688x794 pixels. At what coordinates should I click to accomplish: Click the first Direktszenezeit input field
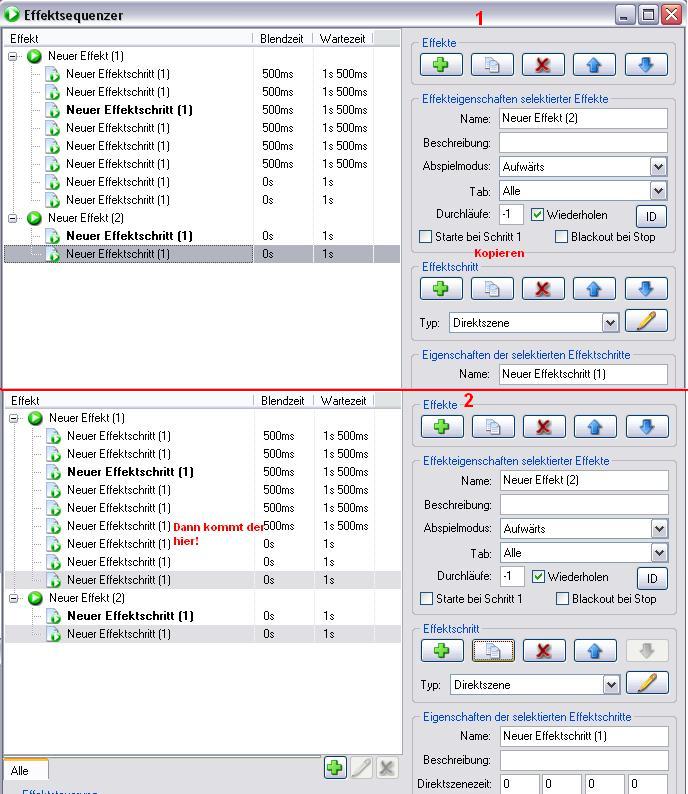pyautogui.click(x=519, y=785)
